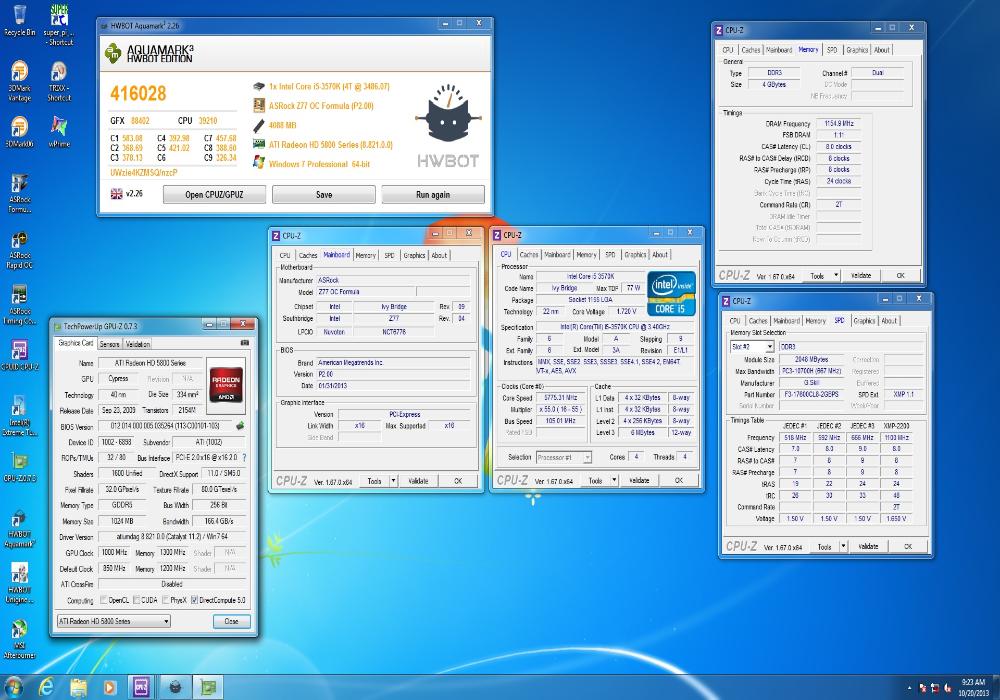Click the 416028 Aquamark score
This screenshot has width=1000, height=700.
point(138,94)
